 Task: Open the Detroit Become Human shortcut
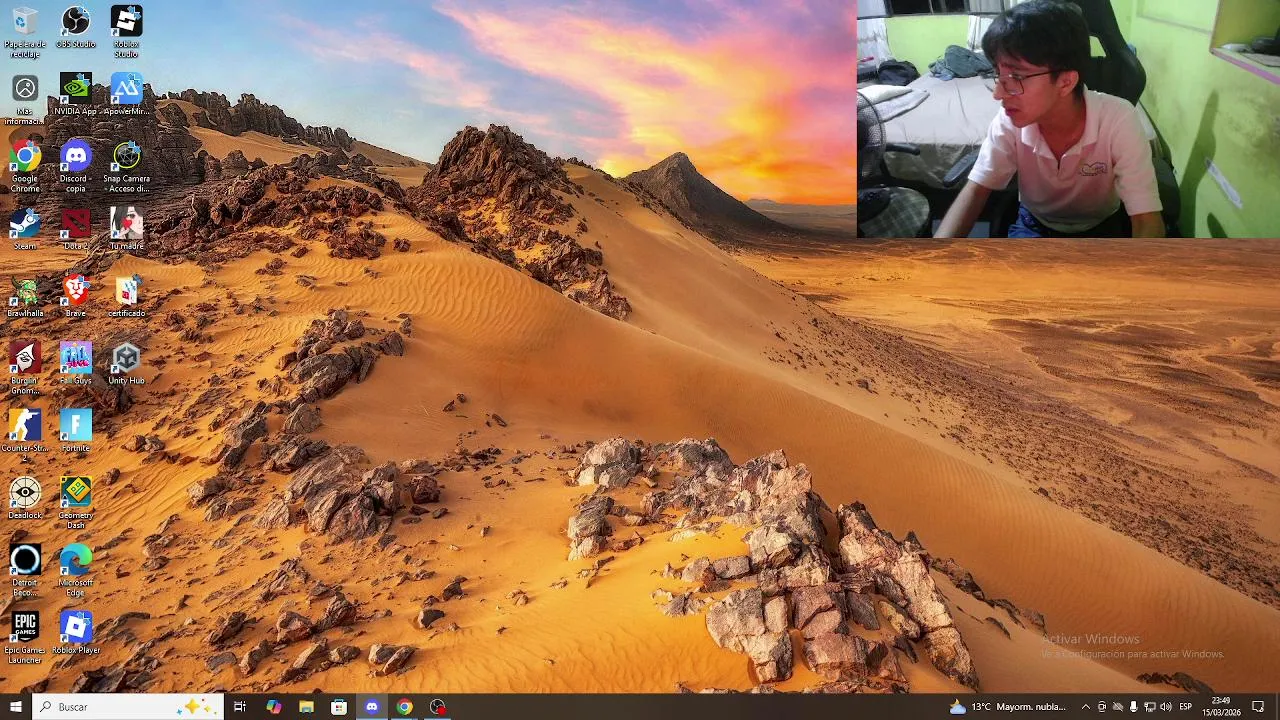point(25,570)
